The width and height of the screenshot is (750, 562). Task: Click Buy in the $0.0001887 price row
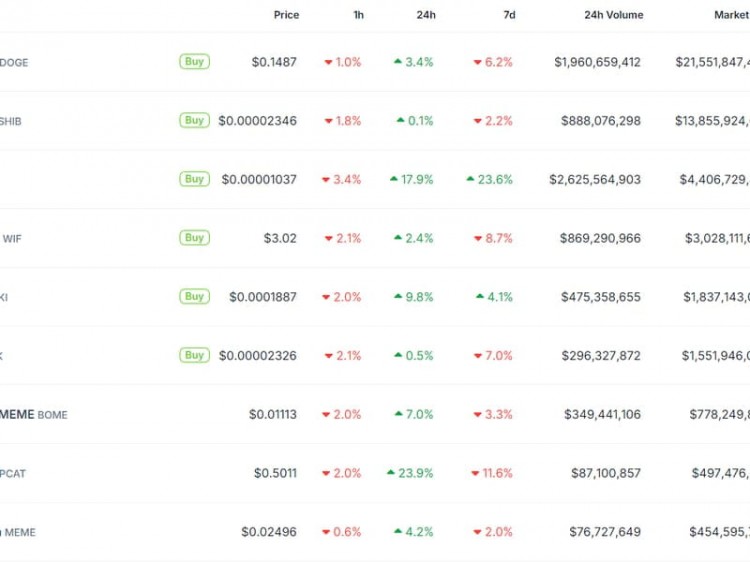click(x=194, y=296)
